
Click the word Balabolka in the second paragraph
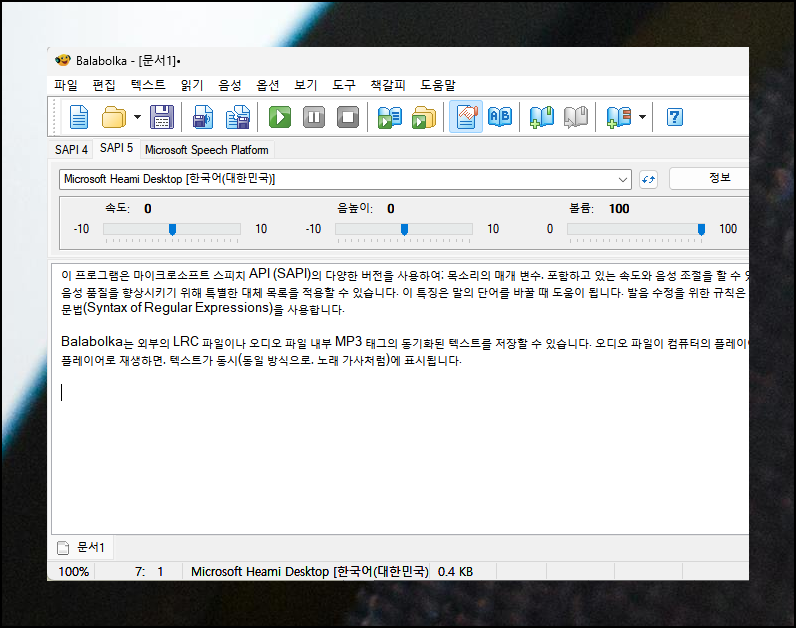pos(92,342)
